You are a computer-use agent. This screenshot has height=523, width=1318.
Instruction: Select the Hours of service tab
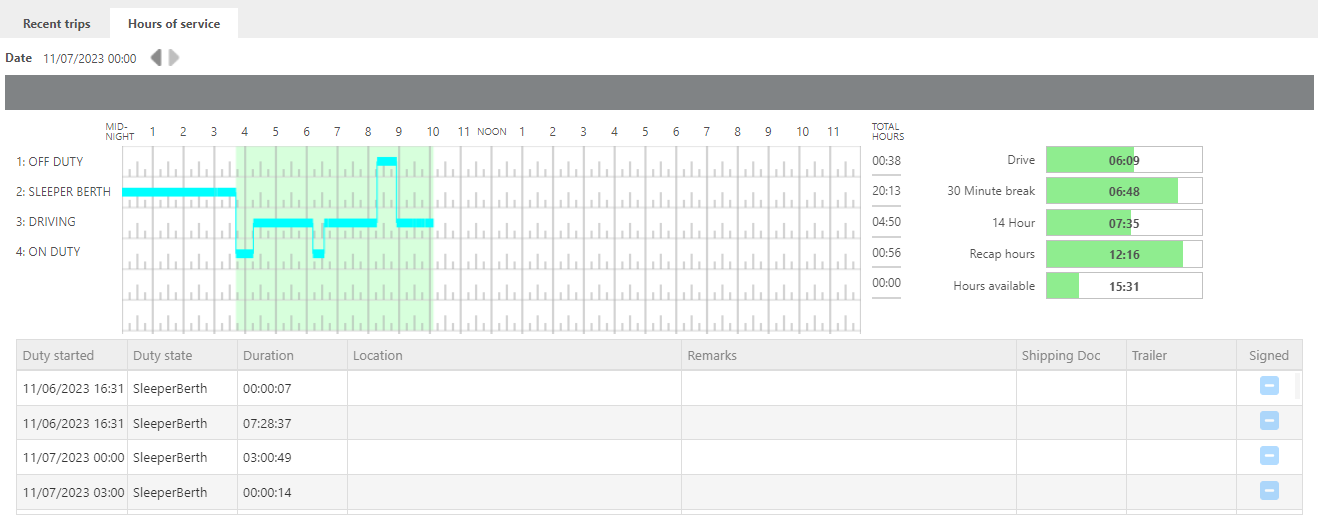174,24
